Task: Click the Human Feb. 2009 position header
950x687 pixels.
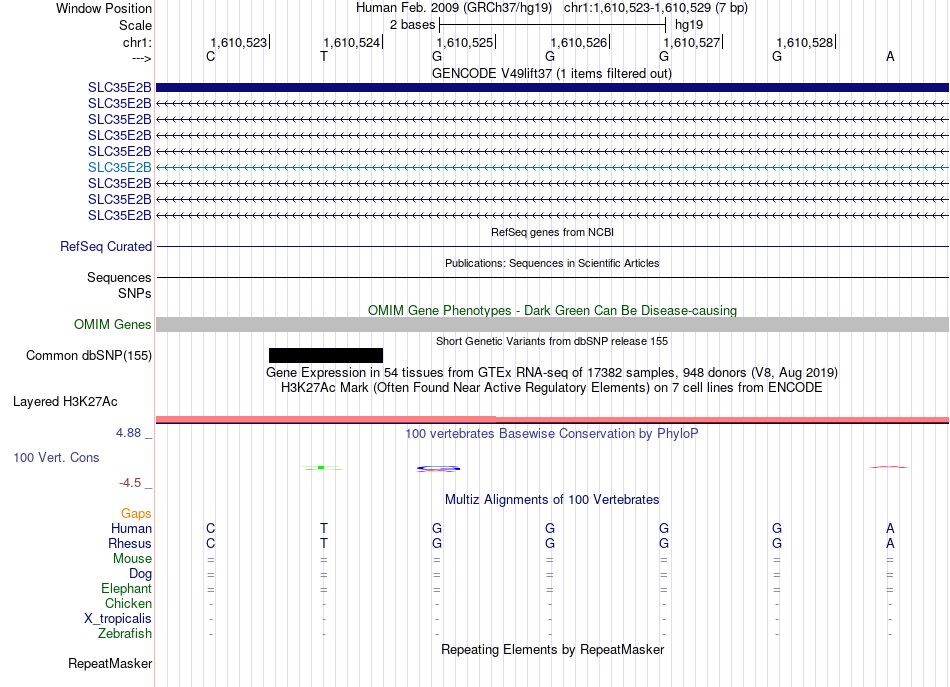Action: tap(551, 8)
